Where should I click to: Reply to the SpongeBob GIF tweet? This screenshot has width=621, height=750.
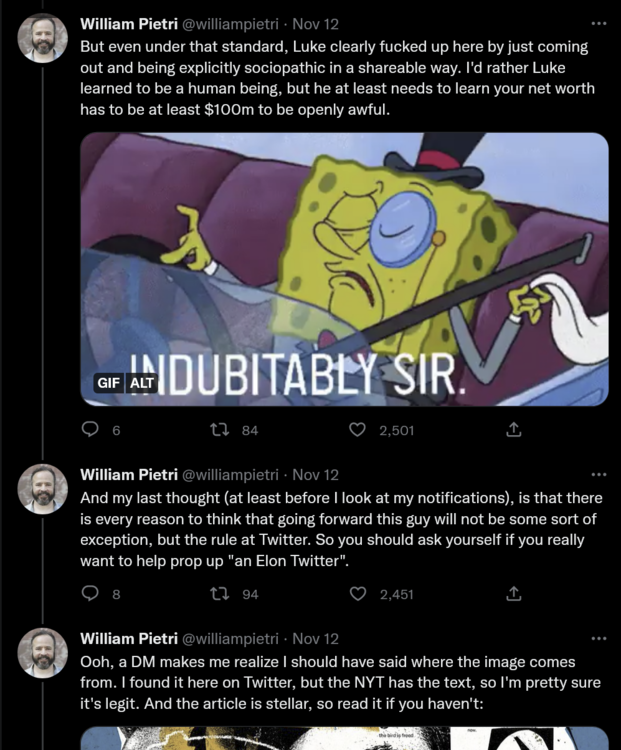click(x=90, y=430)
